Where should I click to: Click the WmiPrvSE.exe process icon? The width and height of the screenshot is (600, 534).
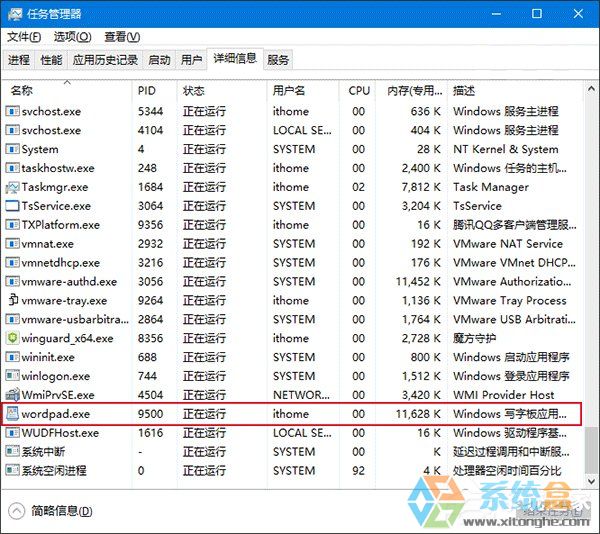tap(12, 395)
